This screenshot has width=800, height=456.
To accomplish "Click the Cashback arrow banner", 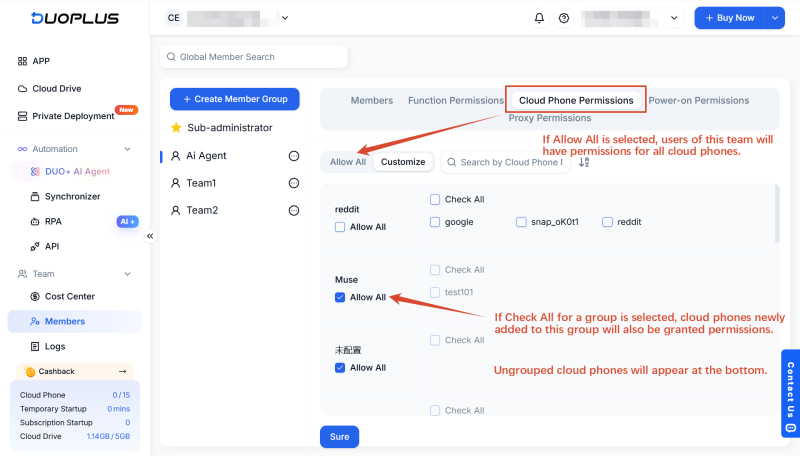I will [75, 371].
